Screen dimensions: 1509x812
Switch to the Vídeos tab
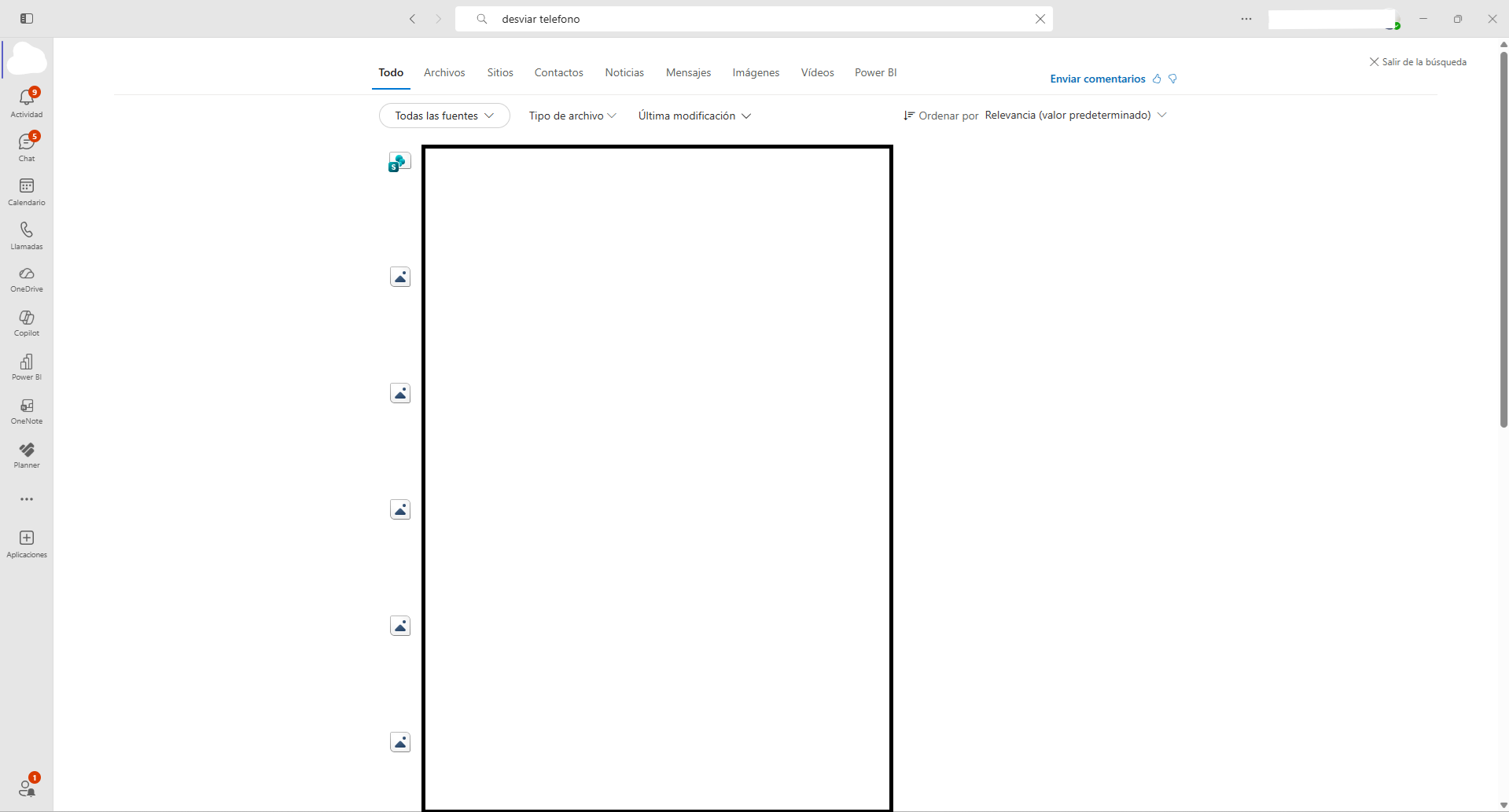818,72
